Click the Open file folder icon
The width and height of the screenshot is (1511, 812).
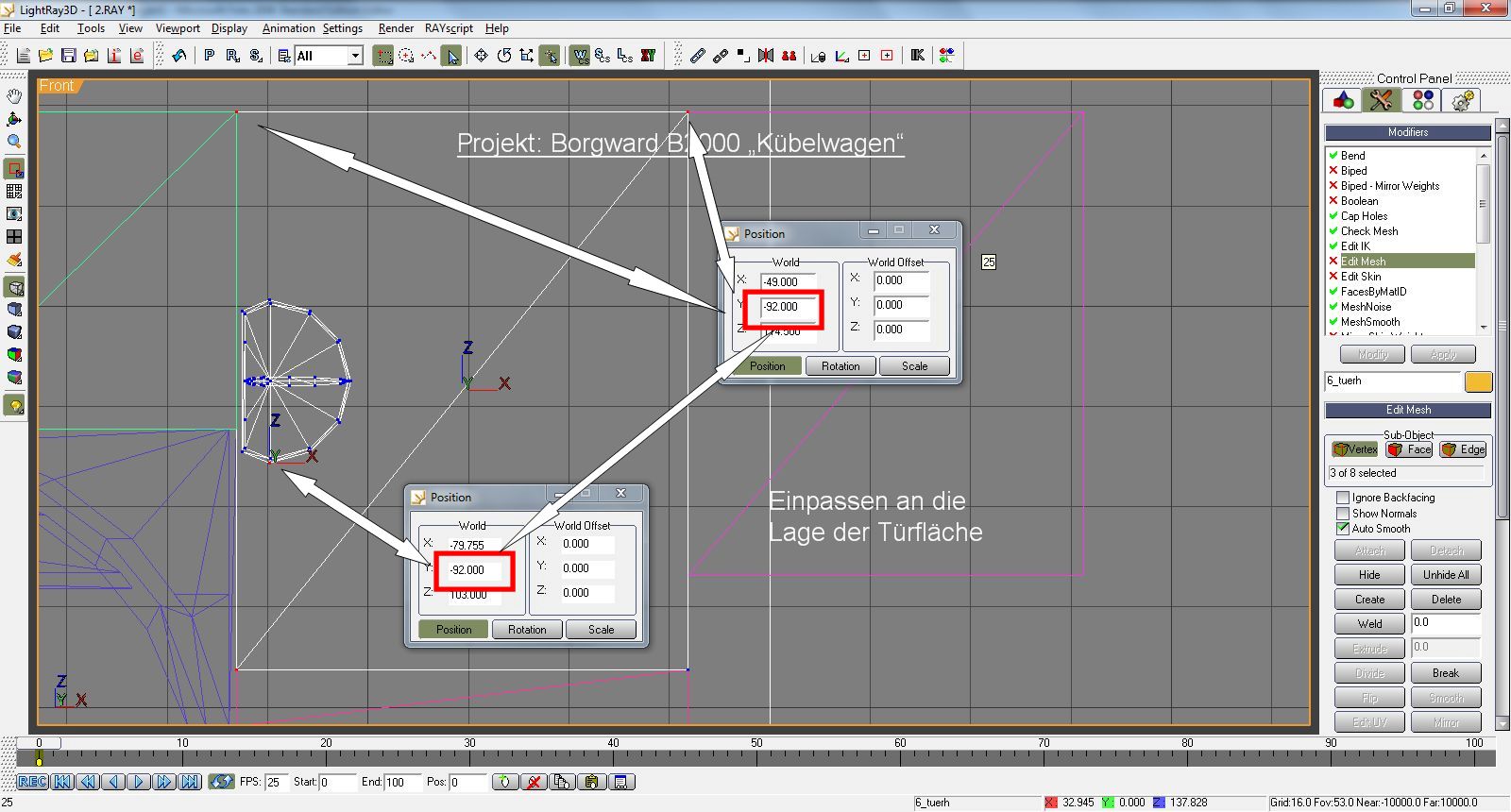coord(45,56)
